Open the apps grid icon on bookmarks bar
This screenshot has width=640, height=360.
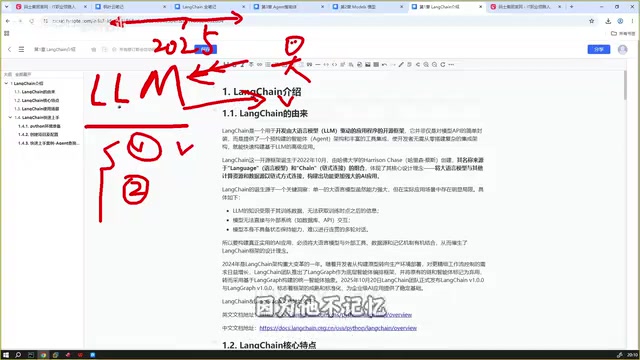pos(7,33)
